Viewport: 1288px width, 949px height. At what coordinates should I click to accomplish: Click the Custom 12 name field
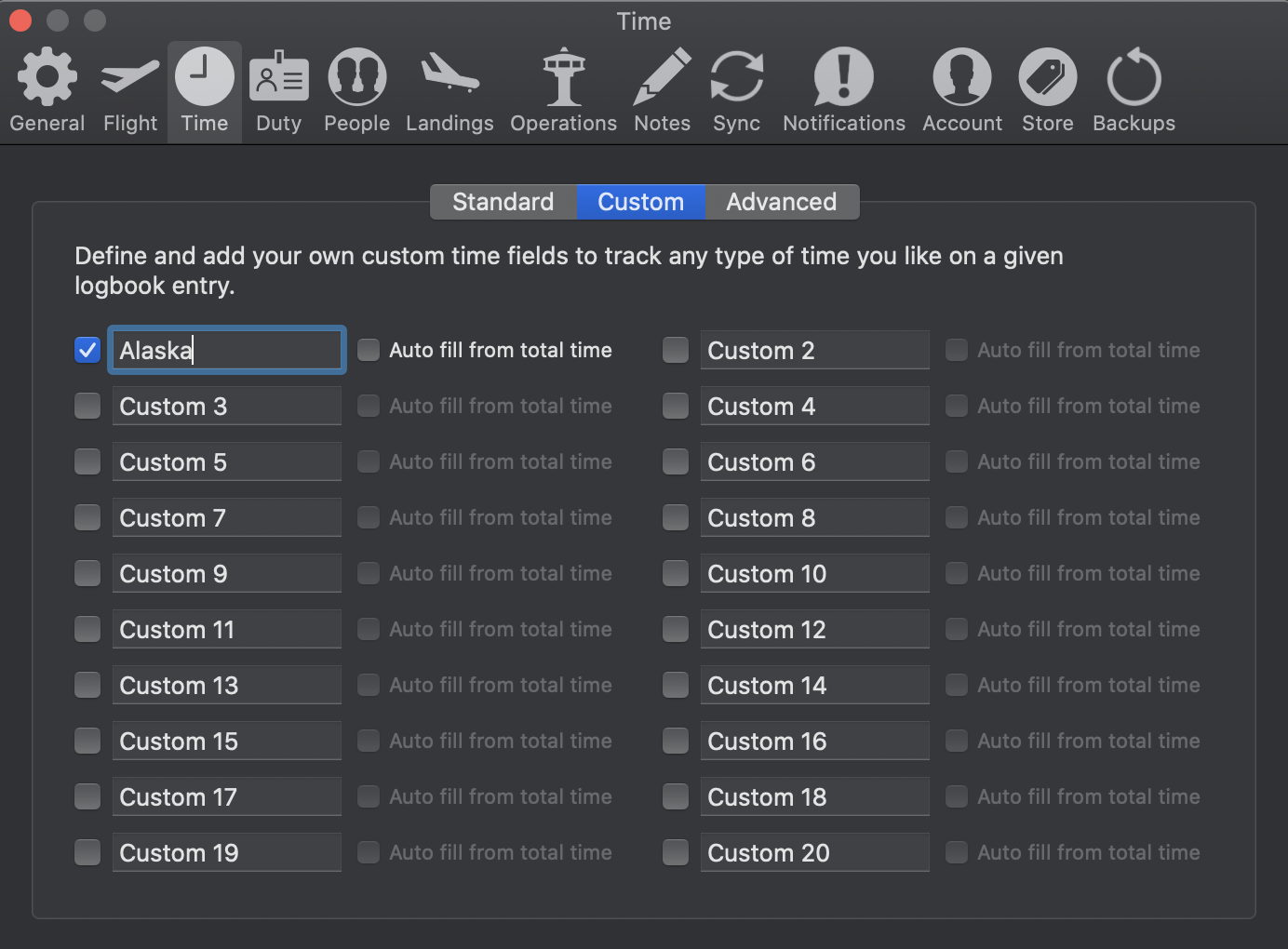tap(815, 629)
